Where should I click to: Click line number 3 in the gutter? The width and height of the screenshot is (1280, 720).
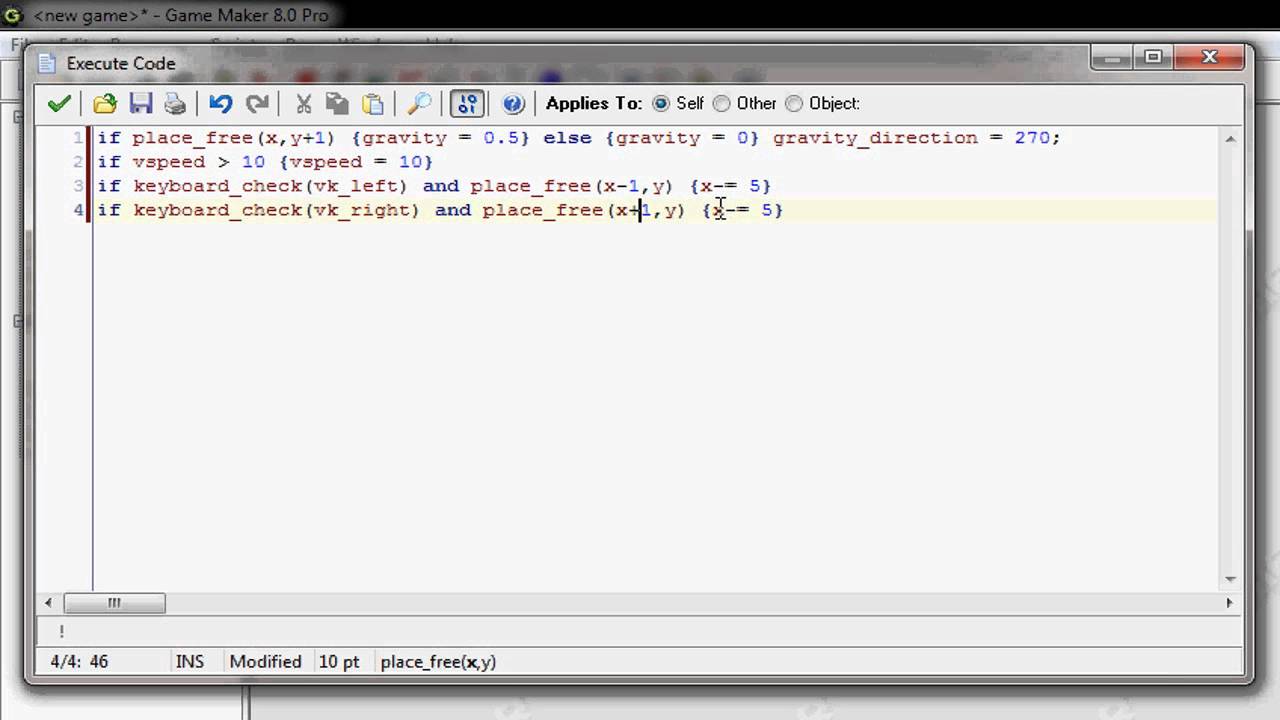78,185
